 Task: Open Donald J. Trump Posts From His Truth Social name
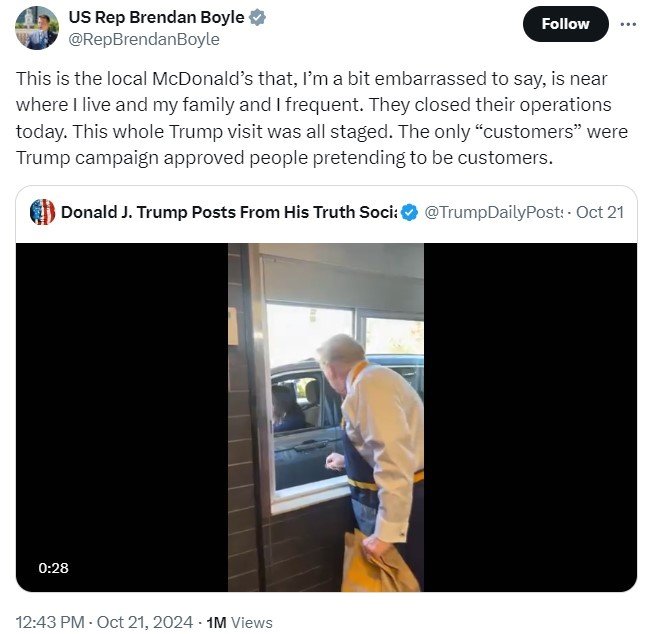click(x=229, y=212)
